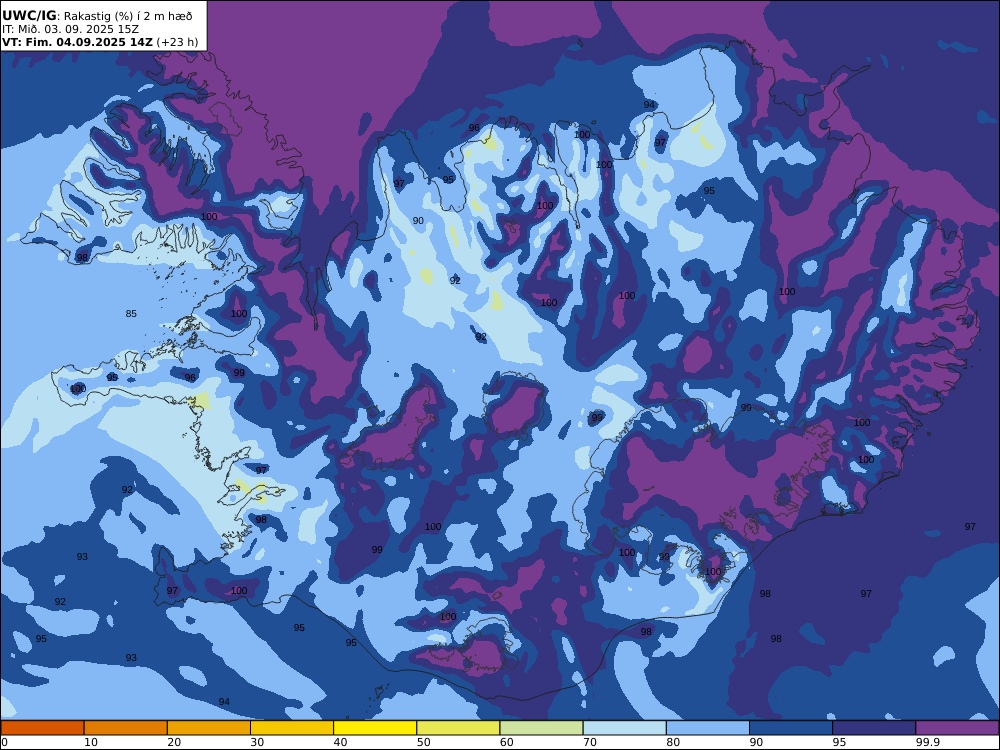1000x750 pixels.
Task: Select the "IT: Mið. 03. 09. 2025 15Z" line
Action: (x=70, y=29)
